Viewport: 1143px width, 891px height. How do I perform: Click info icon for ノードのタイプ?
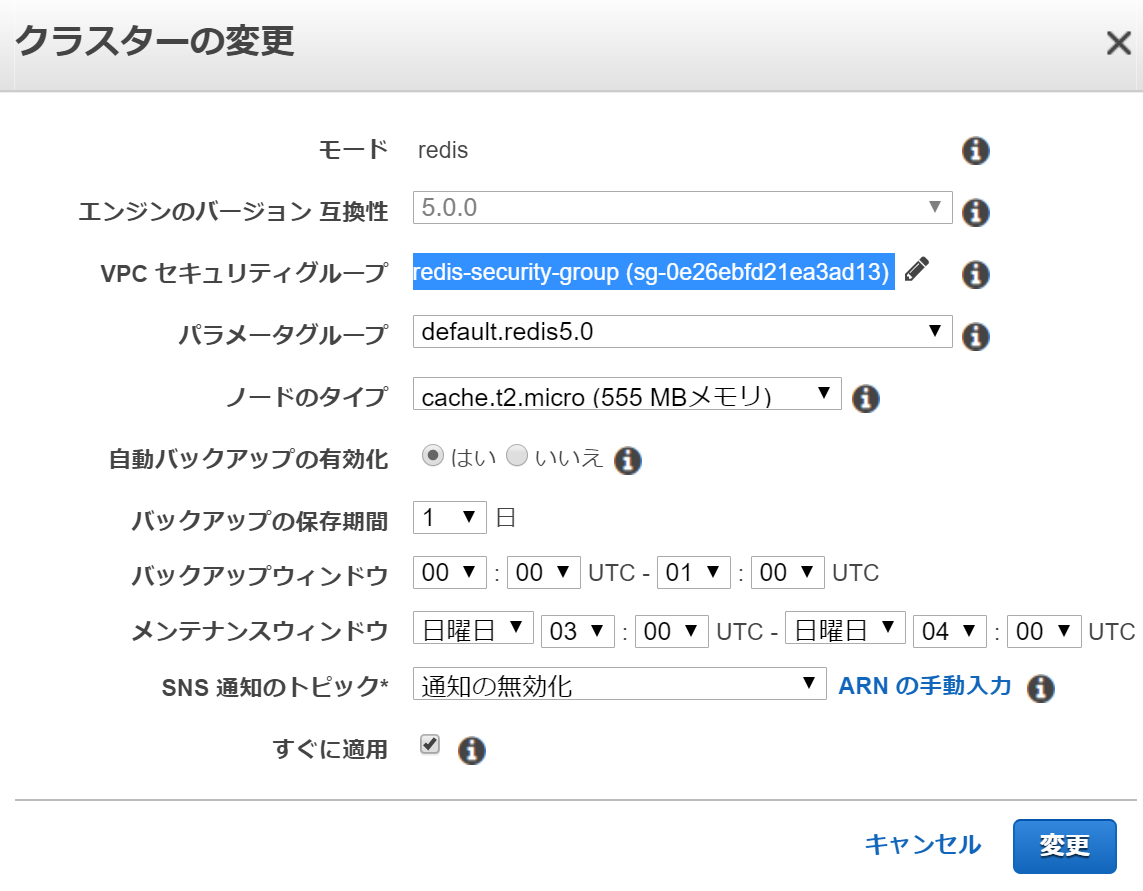[865, 398]
